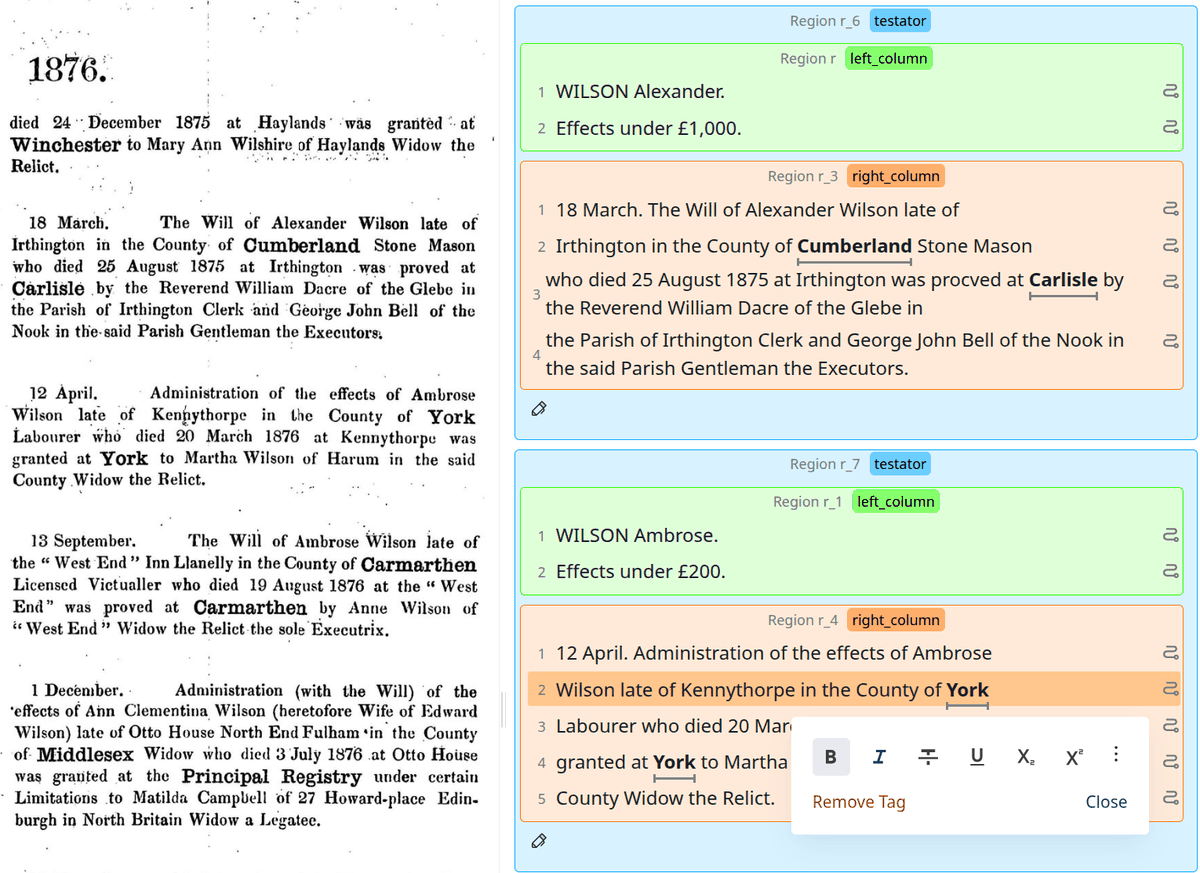Select the 'Region r_4' label
Viewport: 1200px width, 873px height.
tap(803, 620)
